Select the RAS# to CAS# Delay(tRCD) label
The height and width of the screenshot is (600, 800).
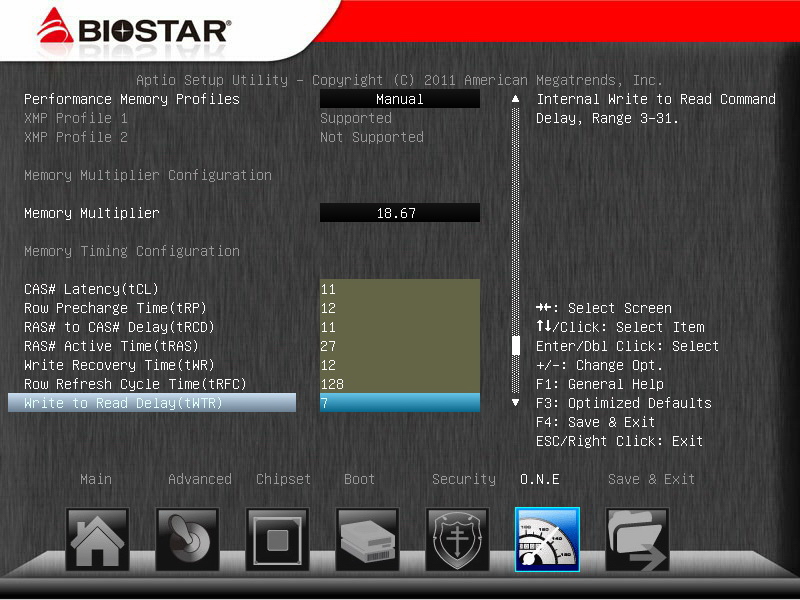[x=119, y=327]
